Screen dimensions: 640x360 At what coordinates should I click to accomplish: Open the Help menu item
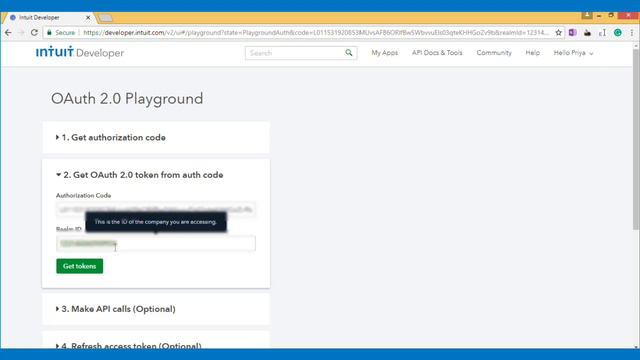tap(532, 53)
